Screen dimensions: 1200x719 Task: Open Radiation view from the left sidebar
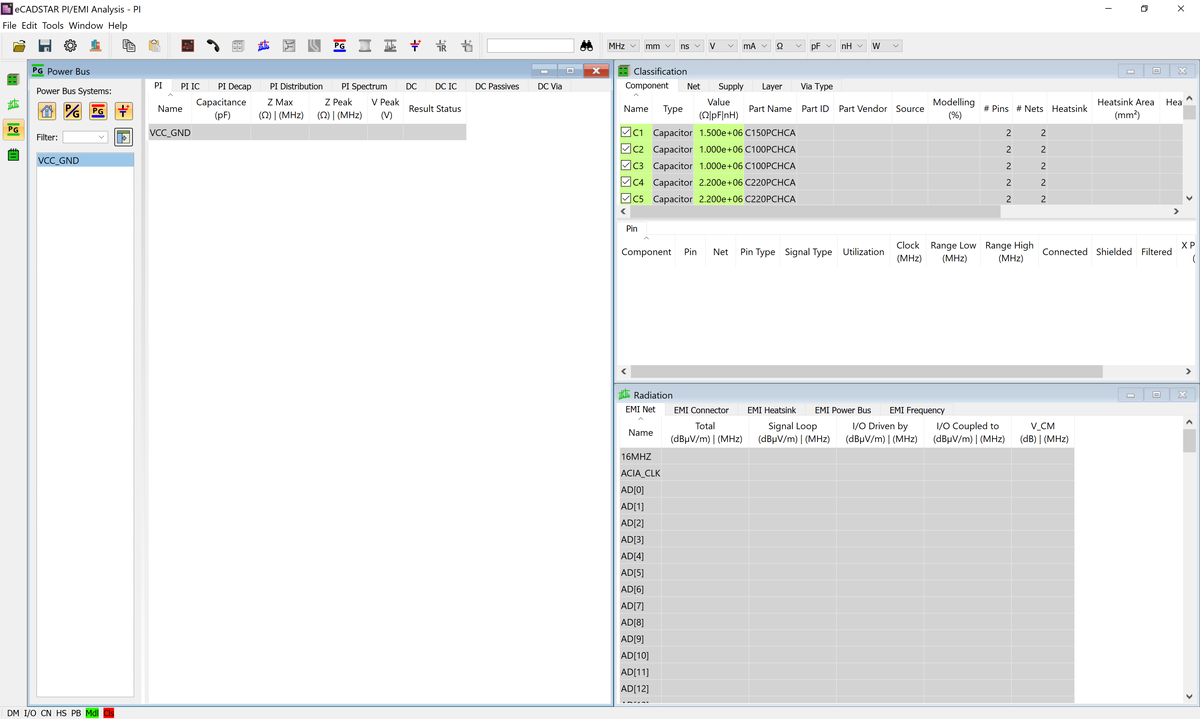[14, 105]
